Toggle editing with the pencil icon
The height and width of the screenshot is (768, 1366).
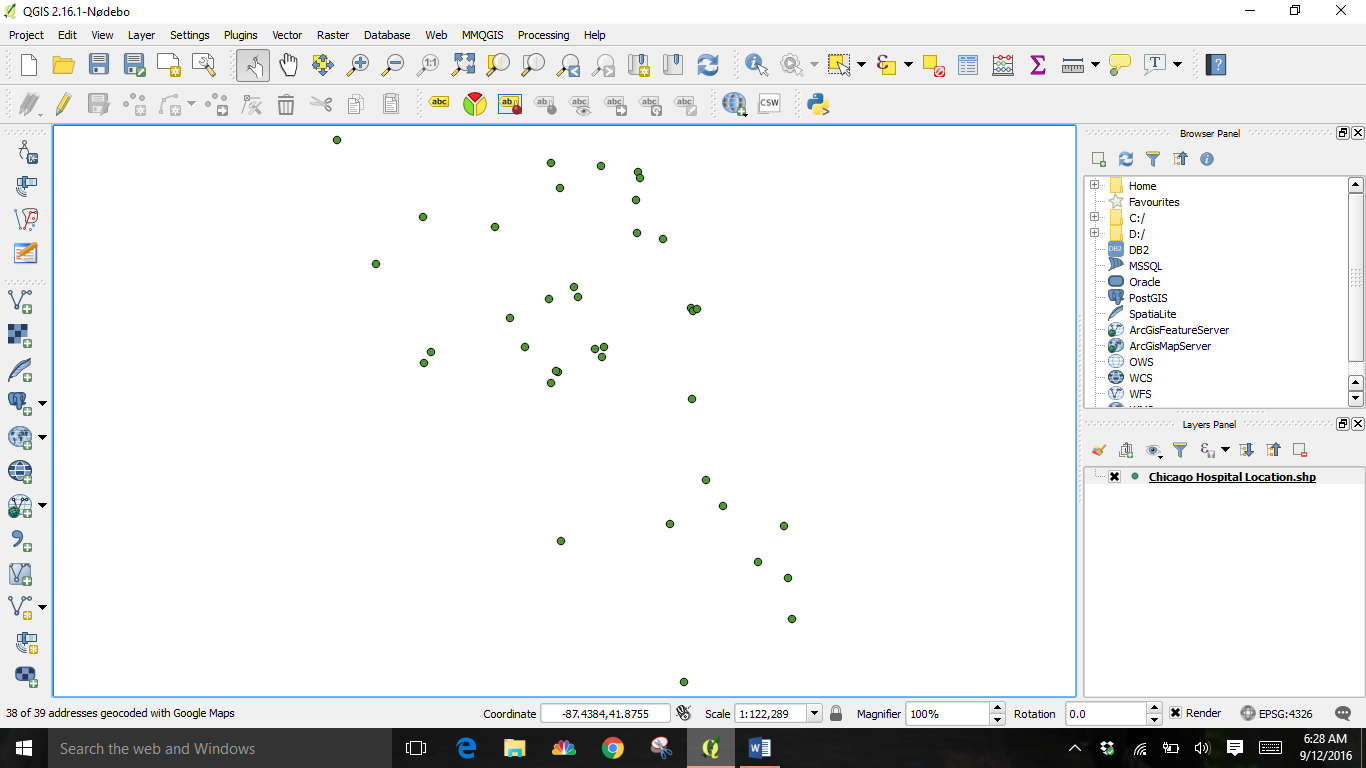click(63, 103)
